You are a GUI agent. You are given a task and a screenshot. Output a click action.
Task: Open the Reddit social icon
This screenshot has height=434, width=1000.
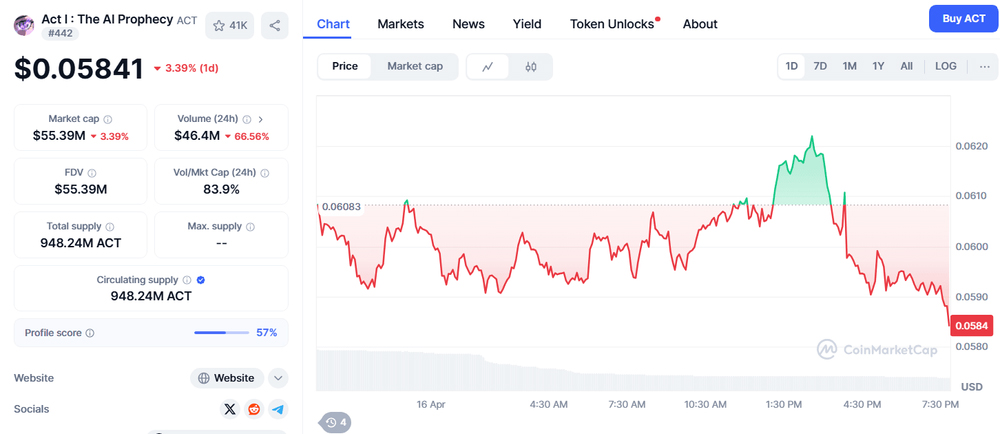[254, 409]
